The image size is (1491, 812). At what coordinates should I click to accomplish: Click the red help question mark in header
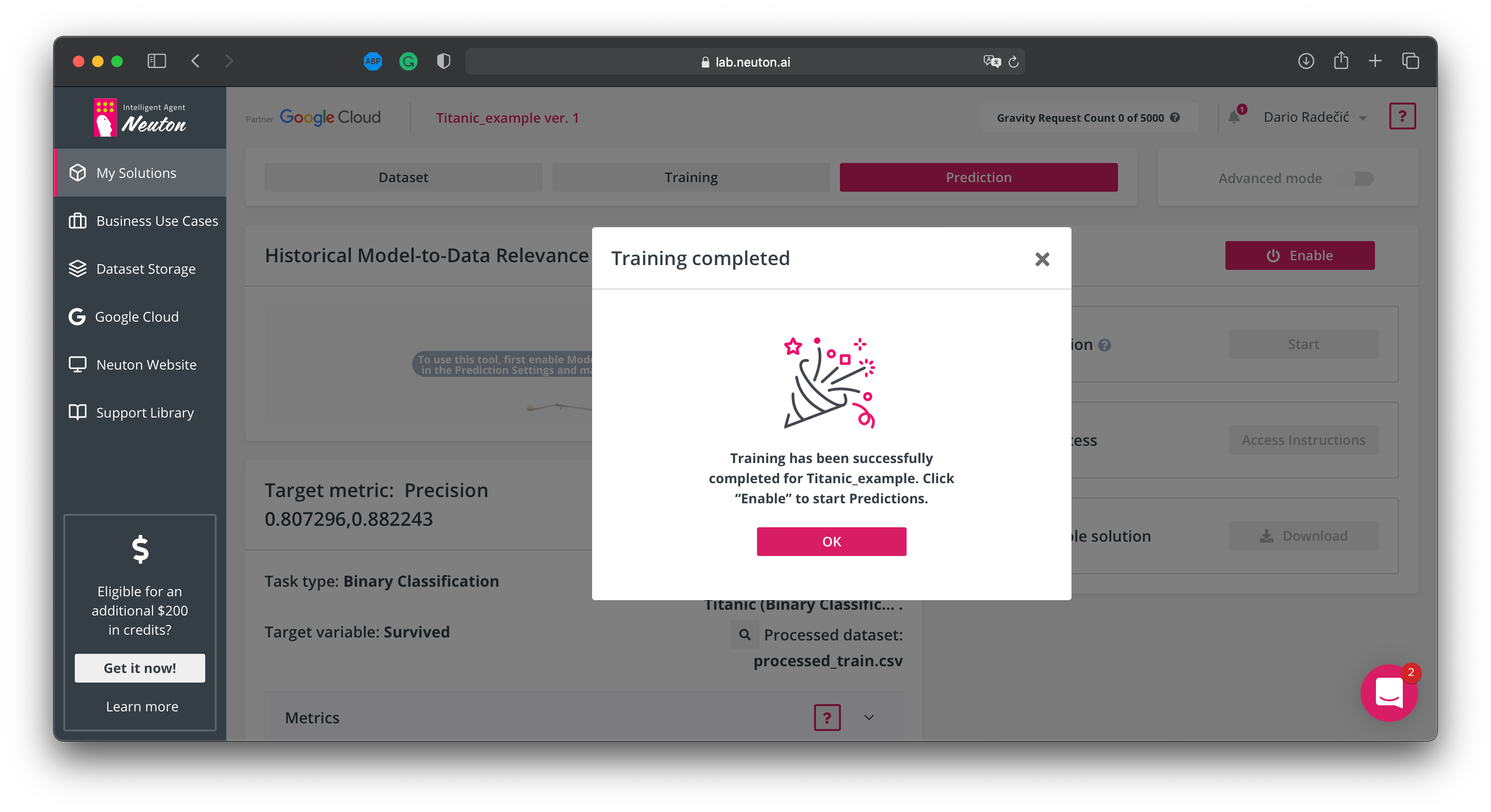click(1402, 116)
